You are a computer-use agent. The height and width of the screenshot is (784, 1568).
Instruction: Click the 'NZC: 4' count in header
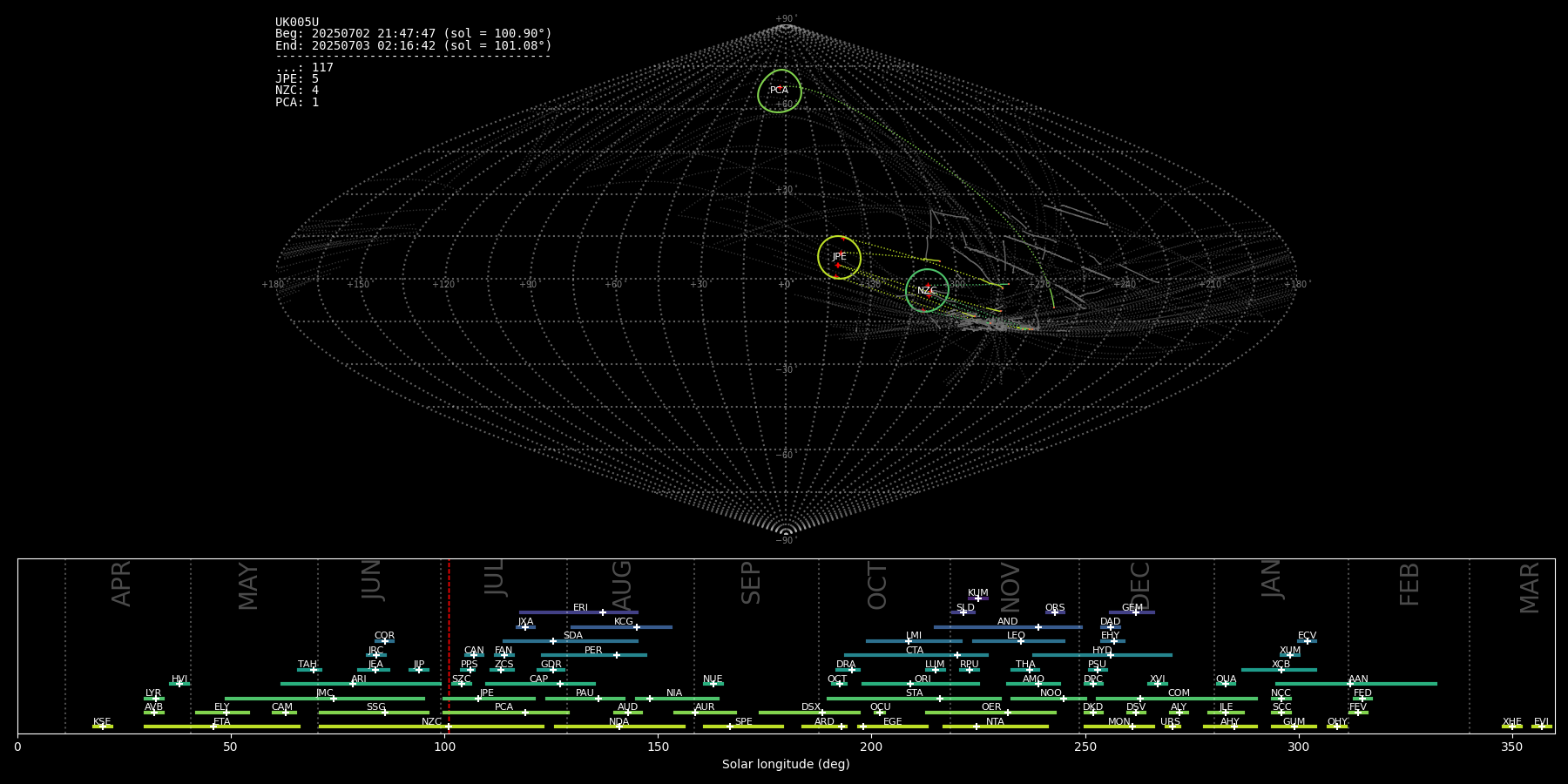pos(297,91)
